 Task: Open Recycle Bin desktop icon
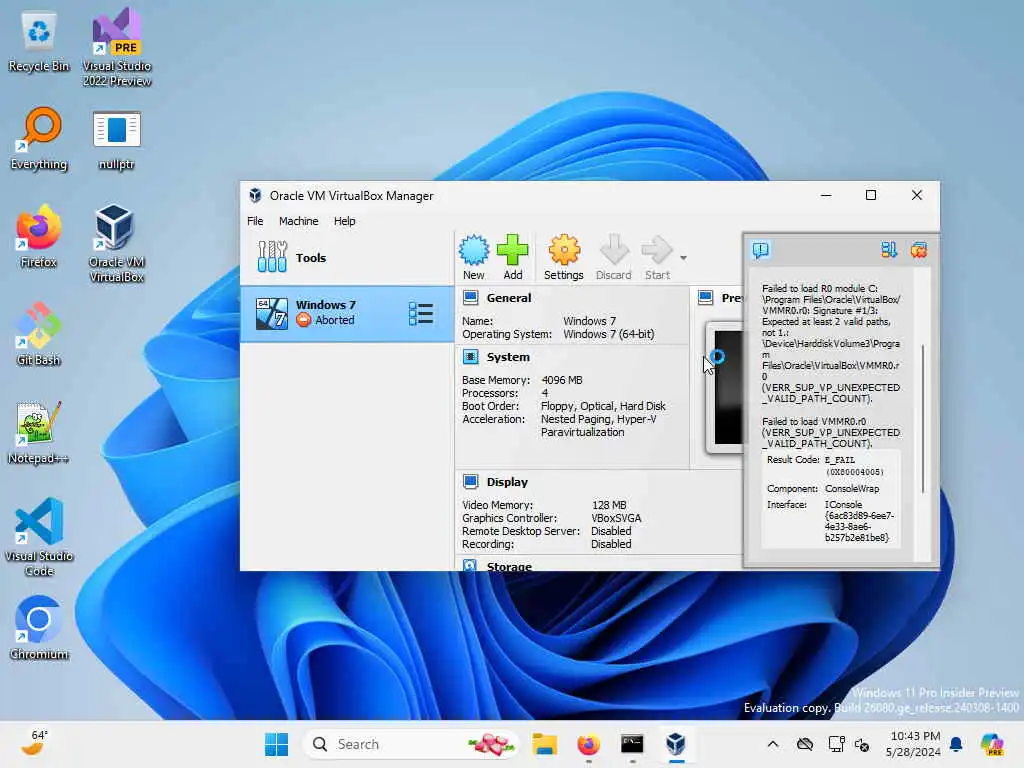coord(39,42)
